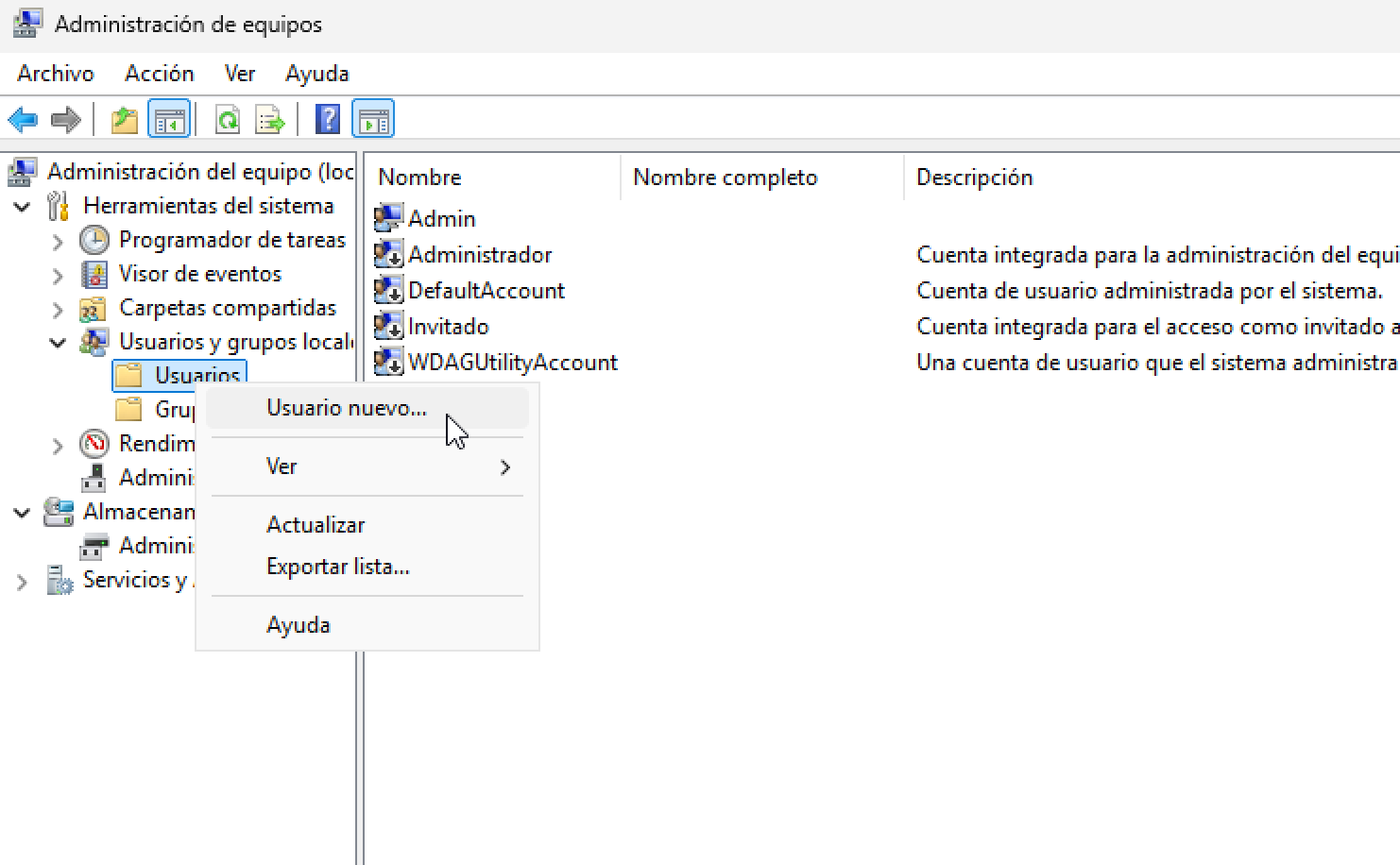The height and width of the screenshot is (865, 1400).
Task: Open the Acción menu
Action: coord(160,74)
